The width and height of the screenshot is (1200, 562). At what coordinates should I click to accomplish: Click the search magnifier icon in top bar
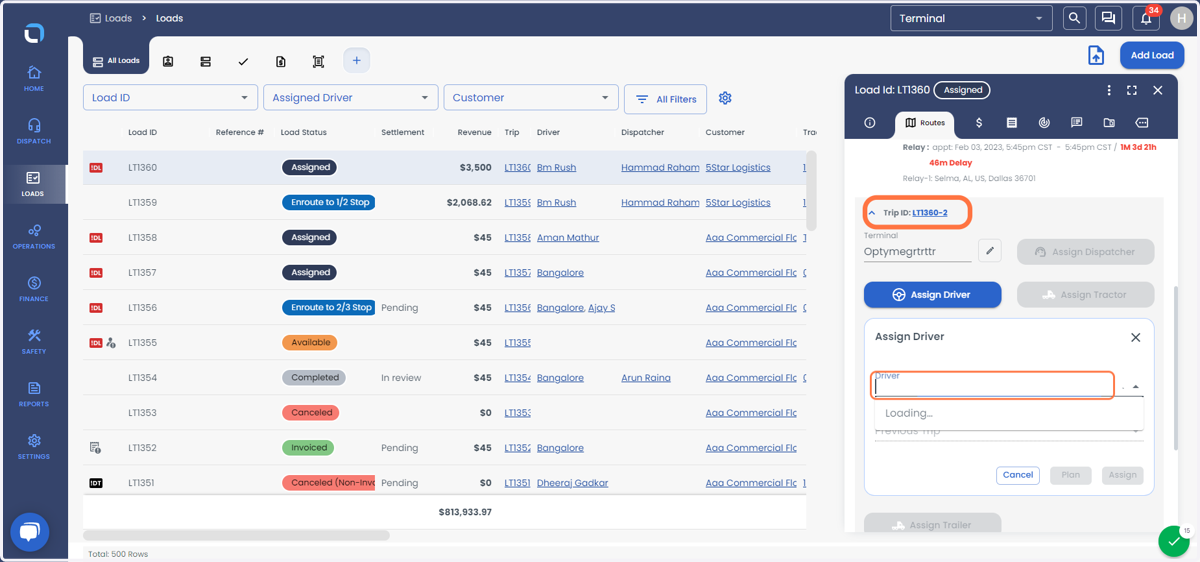(1074, 18)
